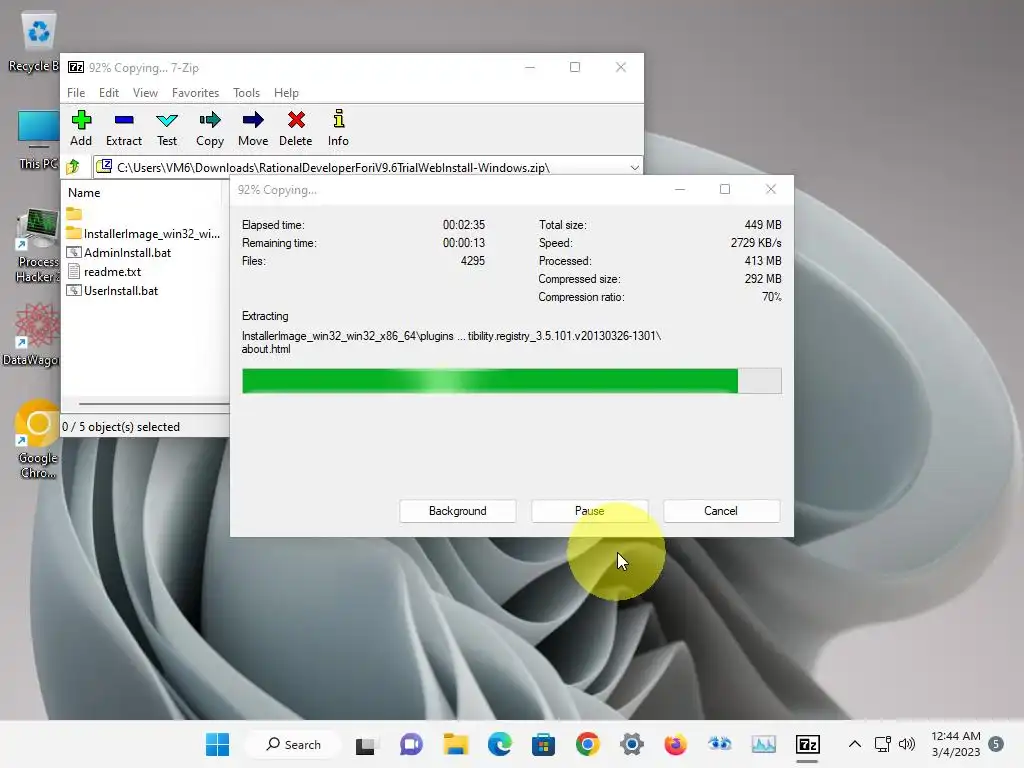The height and width of the screenshot is (768, 1024).
Task: Cancel the copying operation
Action: 721,511
